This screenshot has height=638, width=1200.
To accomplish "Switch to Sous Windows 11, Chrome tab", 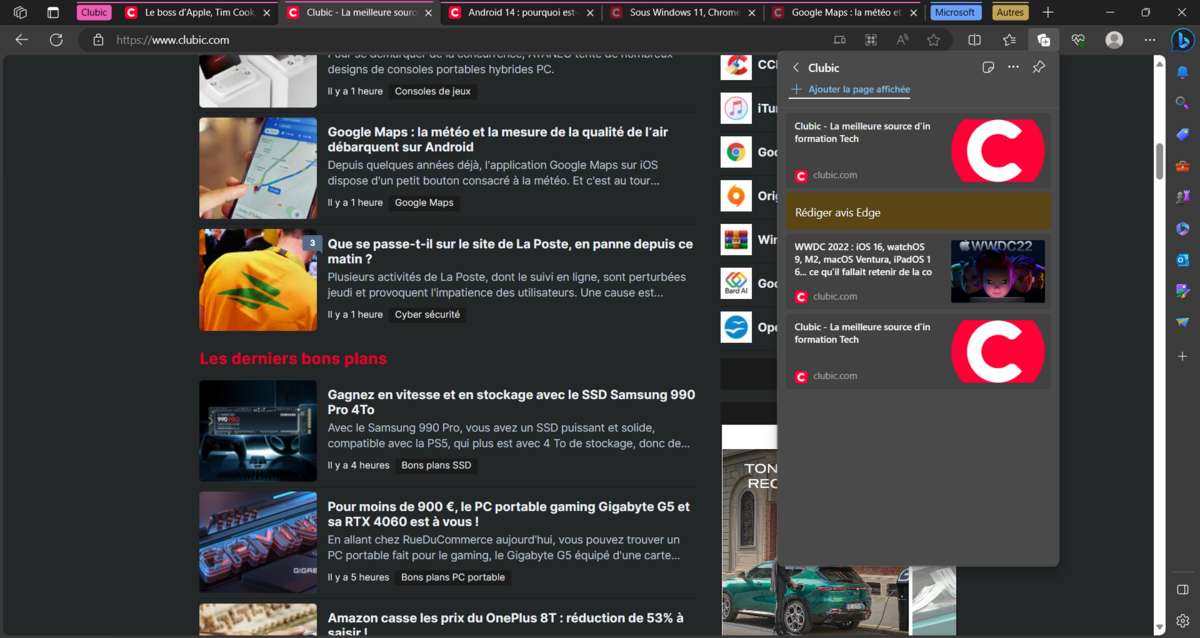I will click(682, 13).
